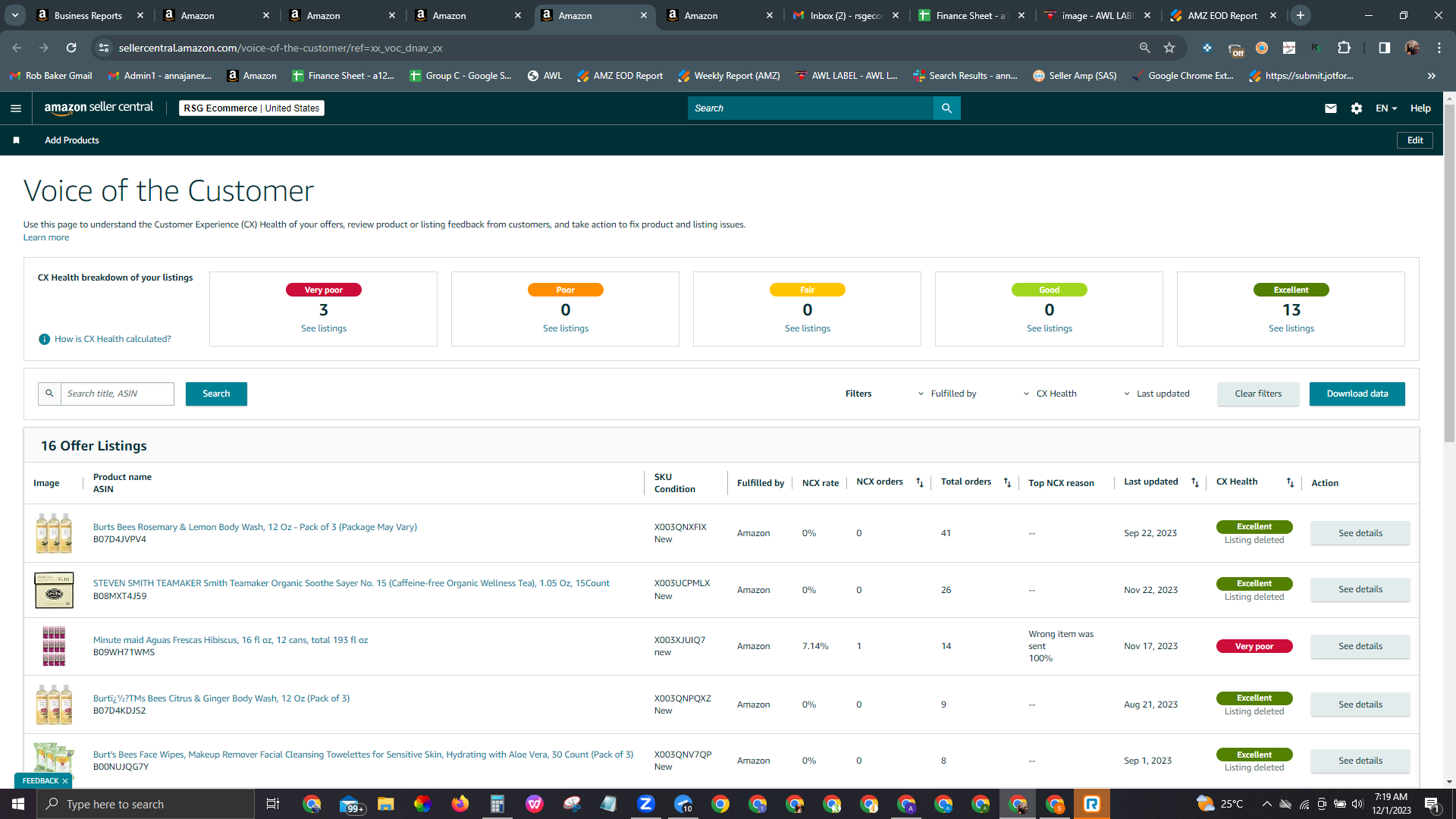The image size is (1456, 819).
Task: Open Firefox from the taskbar
Action: (460, 804)
